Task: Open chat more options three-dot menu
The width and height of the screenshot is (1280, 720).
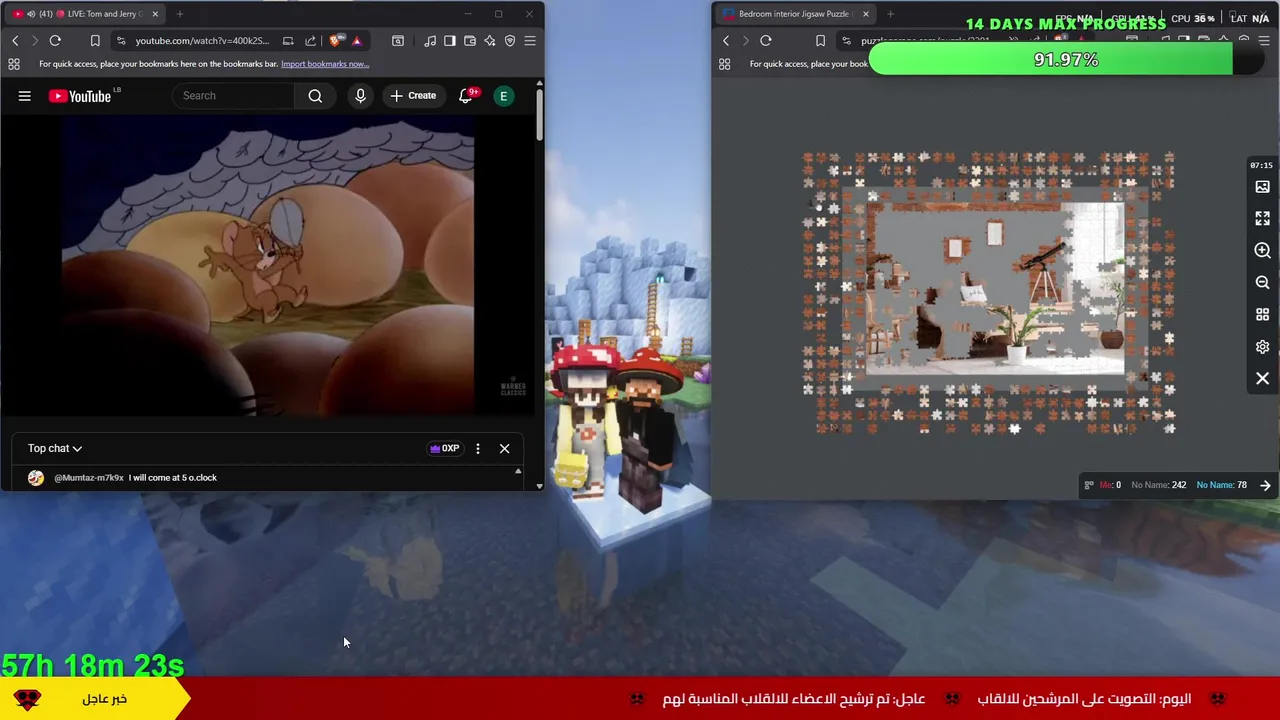Action: coord(478,449)
